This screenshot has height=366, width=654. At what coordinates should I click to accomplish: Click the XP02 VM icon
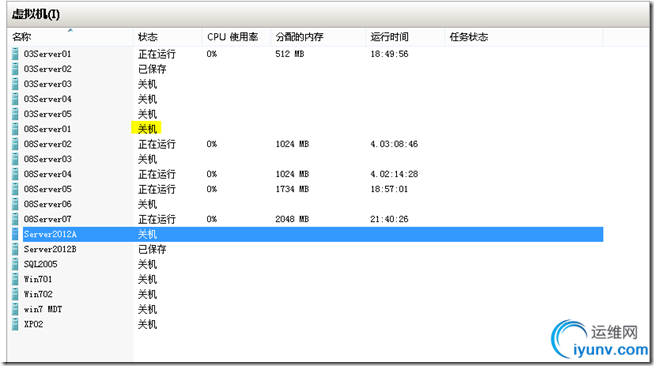[15, 324]
